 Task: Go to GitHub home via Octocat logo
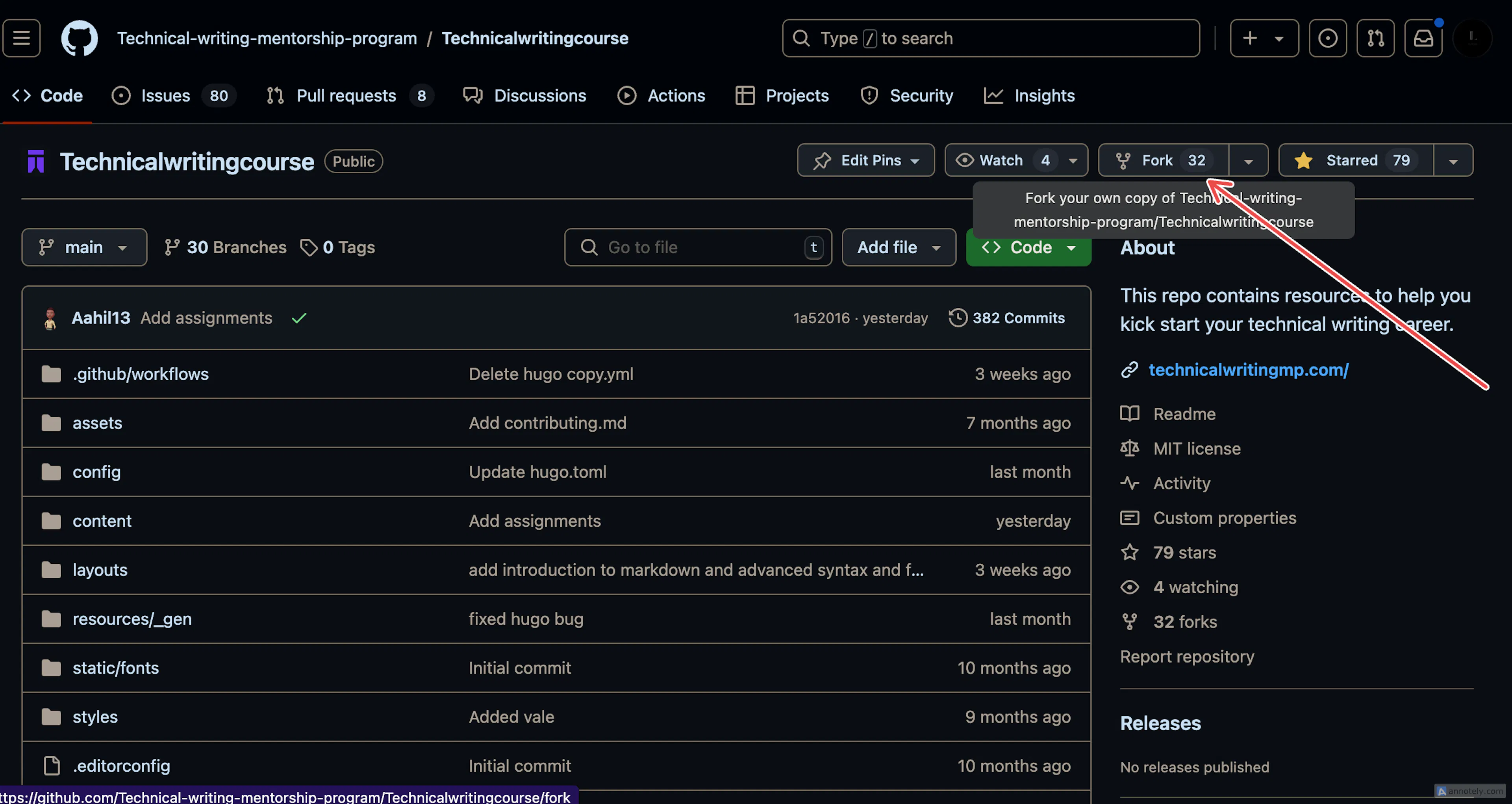[x=79, y=38]
